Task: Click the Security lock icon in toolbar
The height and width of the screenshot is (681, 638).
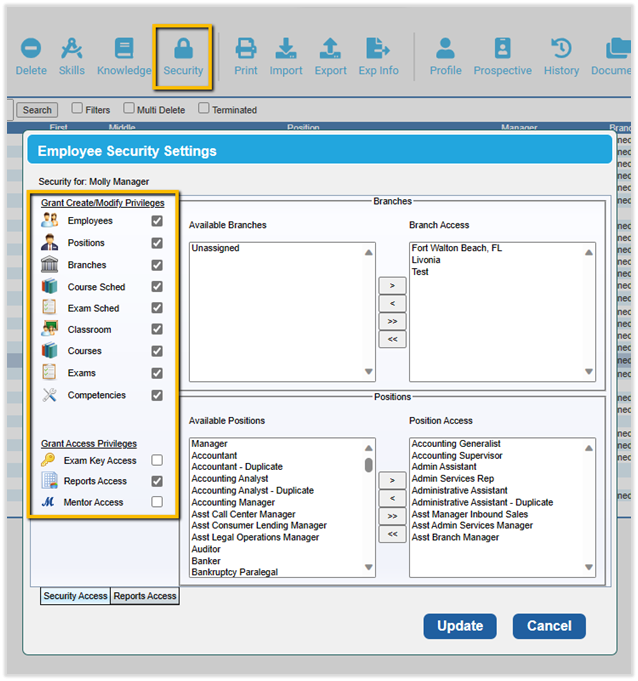Action: click(x=183, y=49)
